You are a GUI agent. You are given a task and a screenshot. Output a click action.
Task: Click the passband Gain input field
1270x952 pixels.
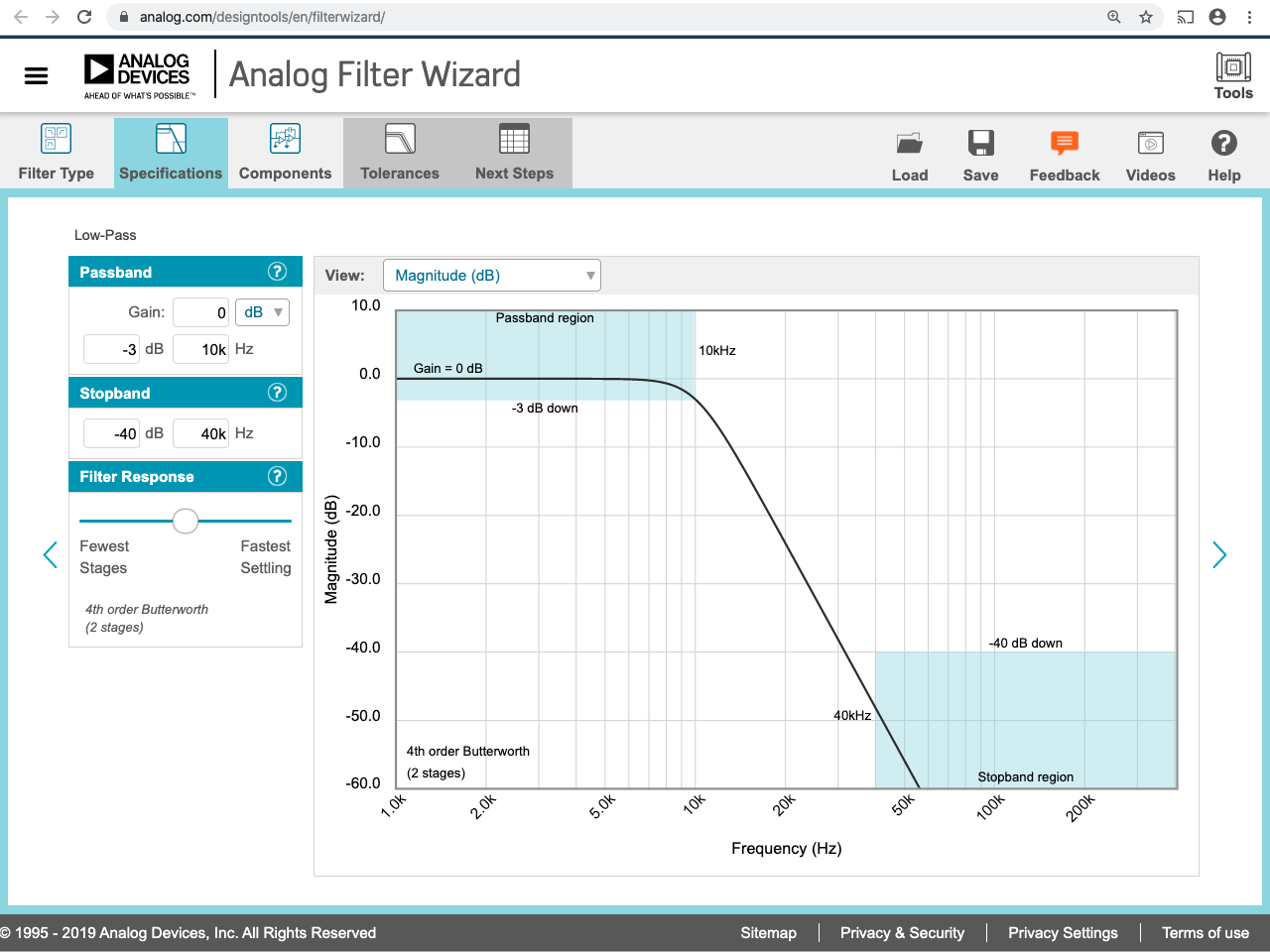pyautogui.click(x=201, y=312)
